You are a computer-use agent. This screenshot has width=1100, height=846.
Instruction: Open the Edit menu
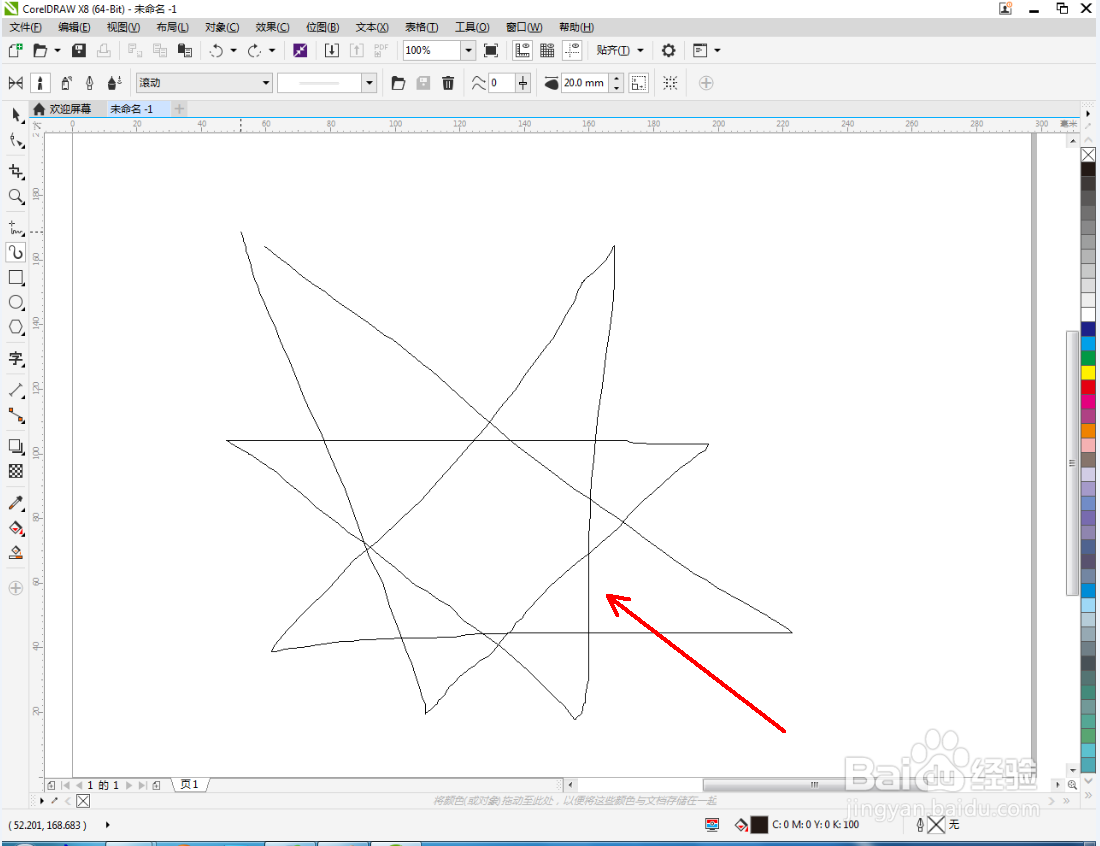coord(74,27)
